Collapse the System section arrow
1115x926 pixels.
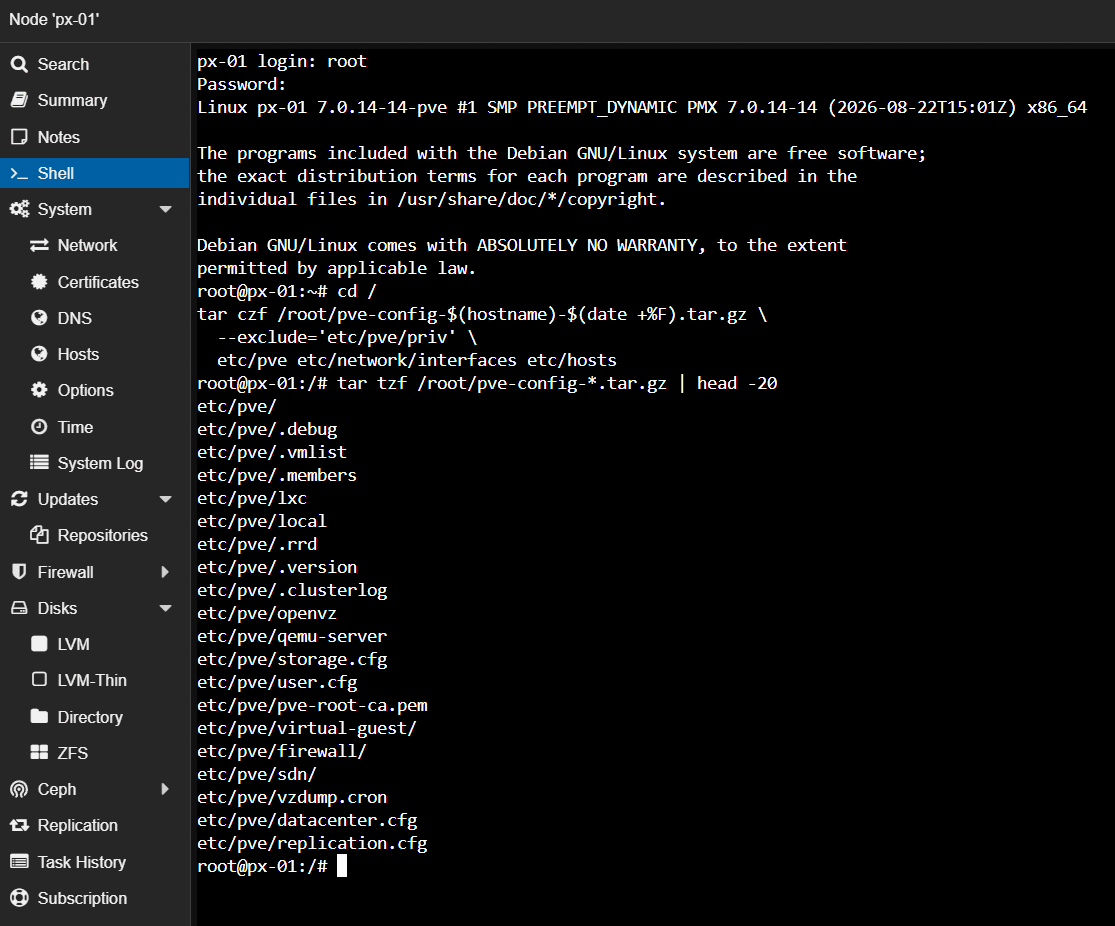[x=166, y=209]
